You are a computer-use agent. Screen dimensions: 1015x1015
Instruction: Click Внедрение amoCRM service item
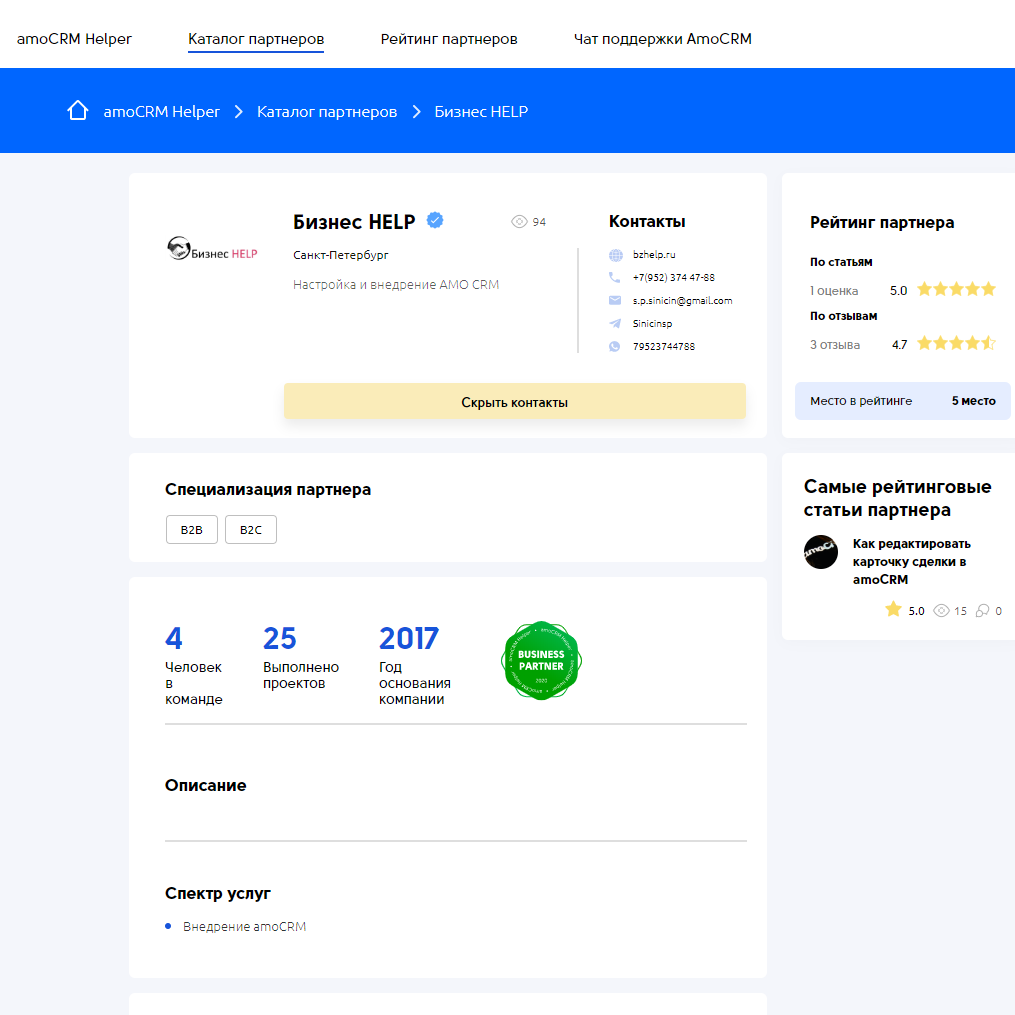[244, 926]
